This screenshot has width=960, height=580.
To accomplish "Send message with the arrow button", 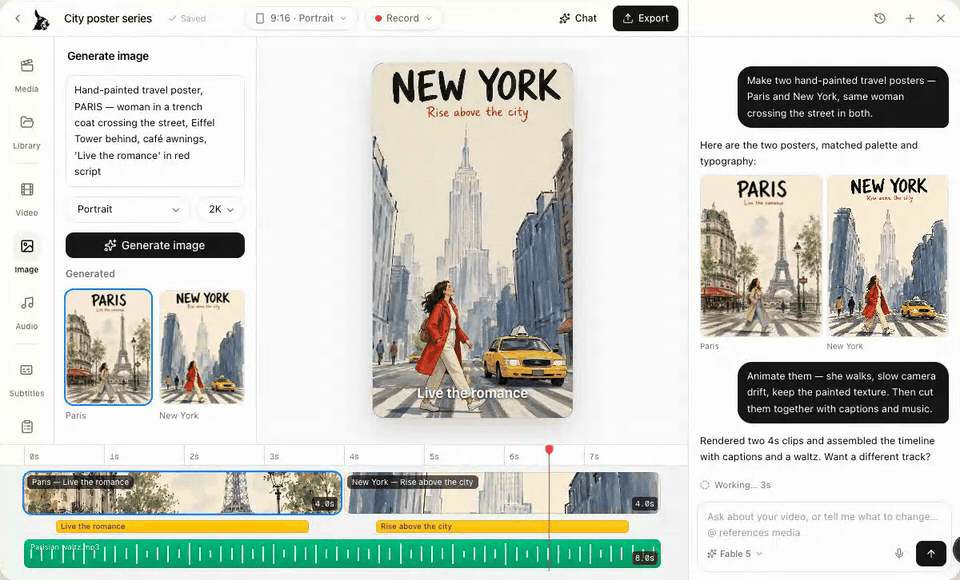I will 931,553.
